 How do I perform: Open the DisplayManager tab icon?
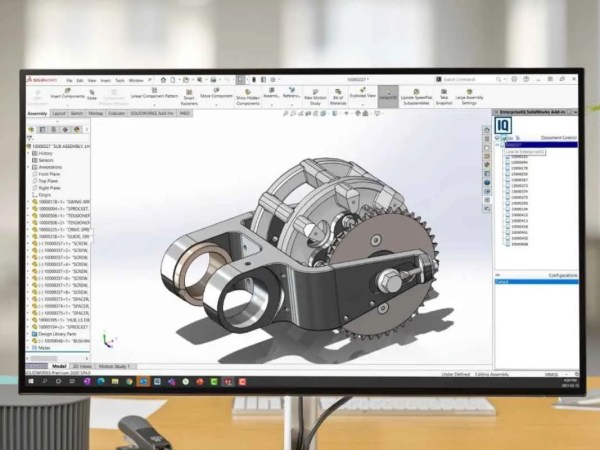(77, 130)
